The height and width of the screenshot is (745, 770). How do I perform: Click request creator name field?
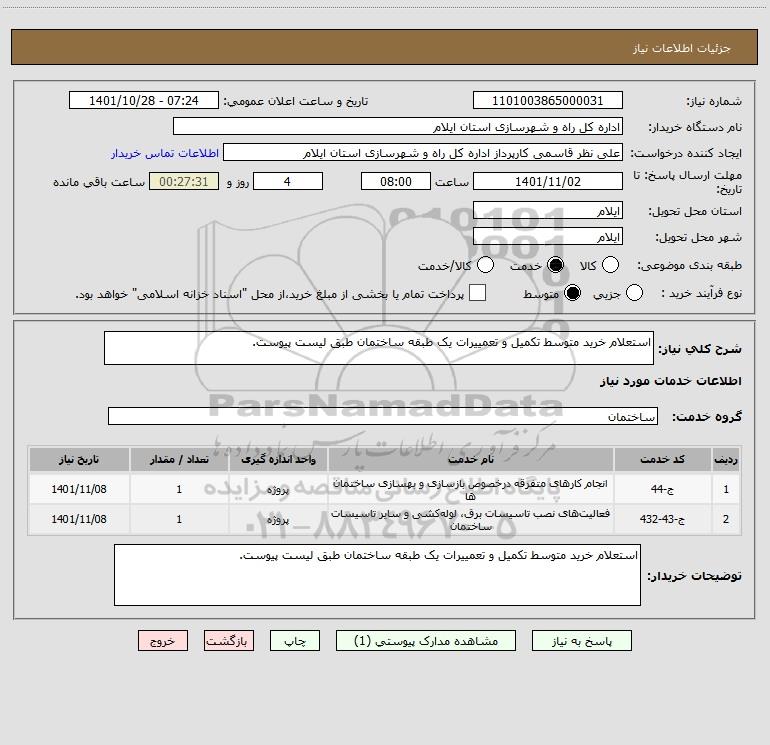tap(423, 152)
